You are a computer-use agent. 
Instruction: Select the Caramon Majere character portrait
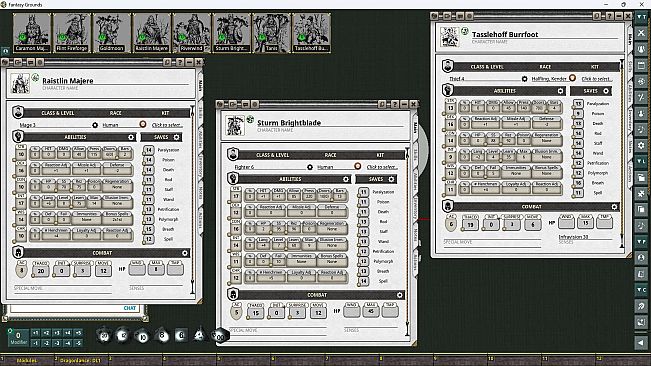pyautogui.click(x=32, y=33)
